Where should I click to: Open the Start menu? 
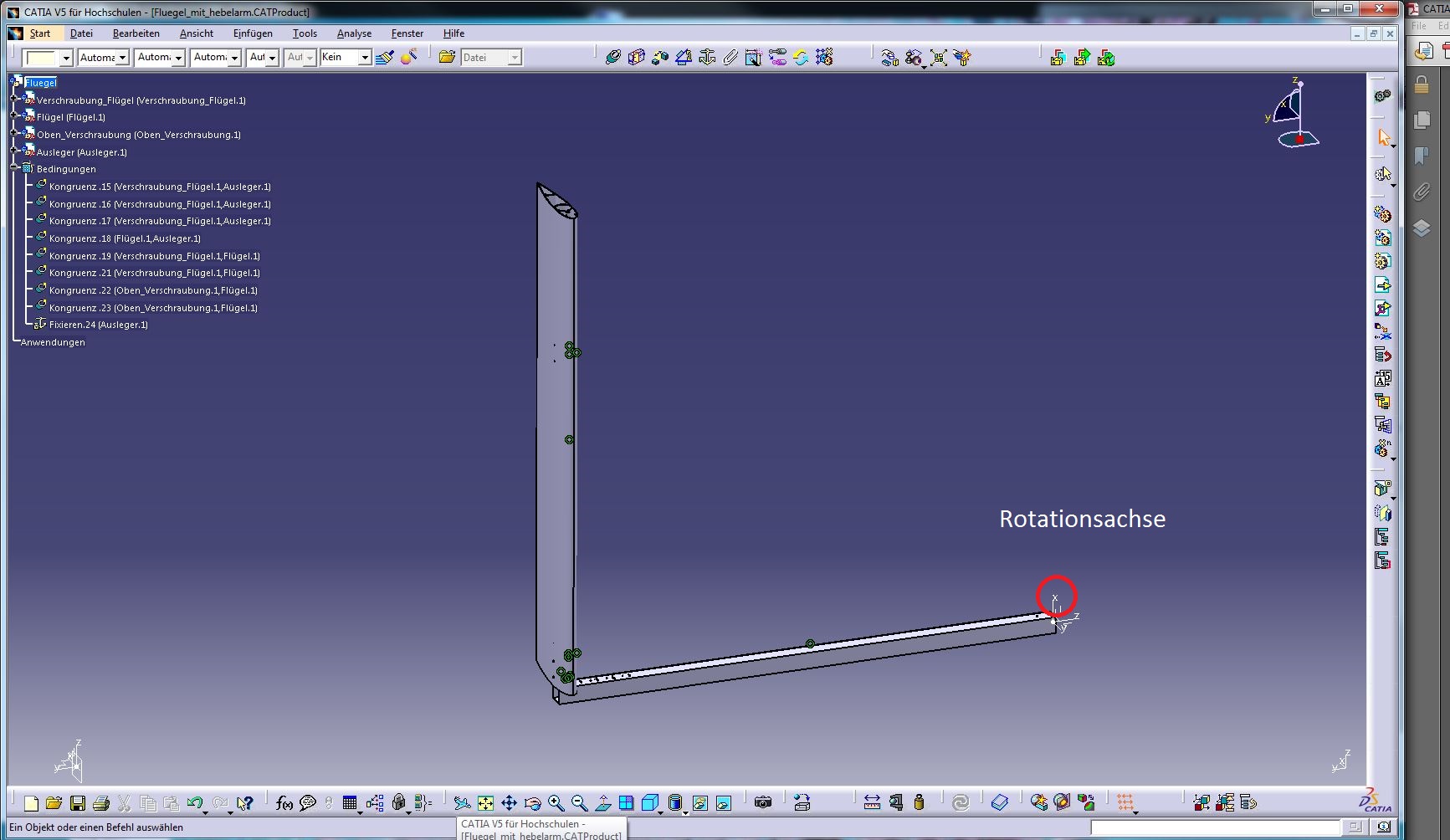[x=39, y=33]
